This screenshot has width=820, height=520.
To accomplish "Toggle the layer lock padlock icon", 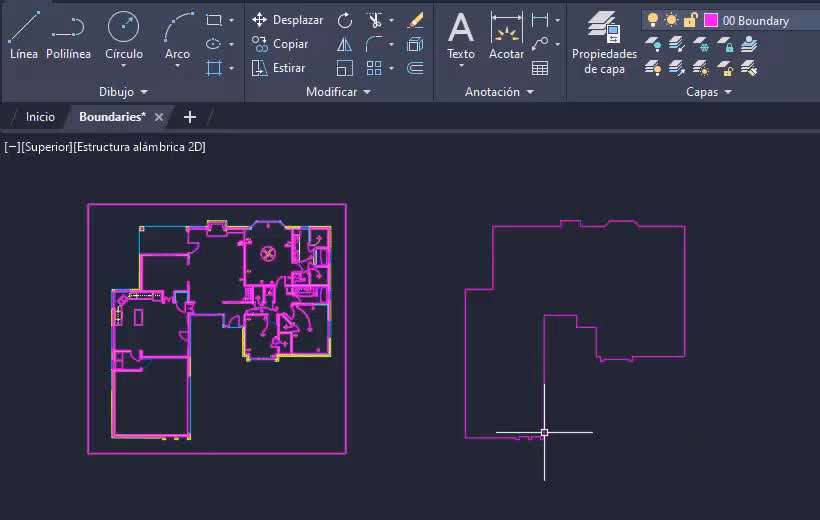I will pos(690,20).
